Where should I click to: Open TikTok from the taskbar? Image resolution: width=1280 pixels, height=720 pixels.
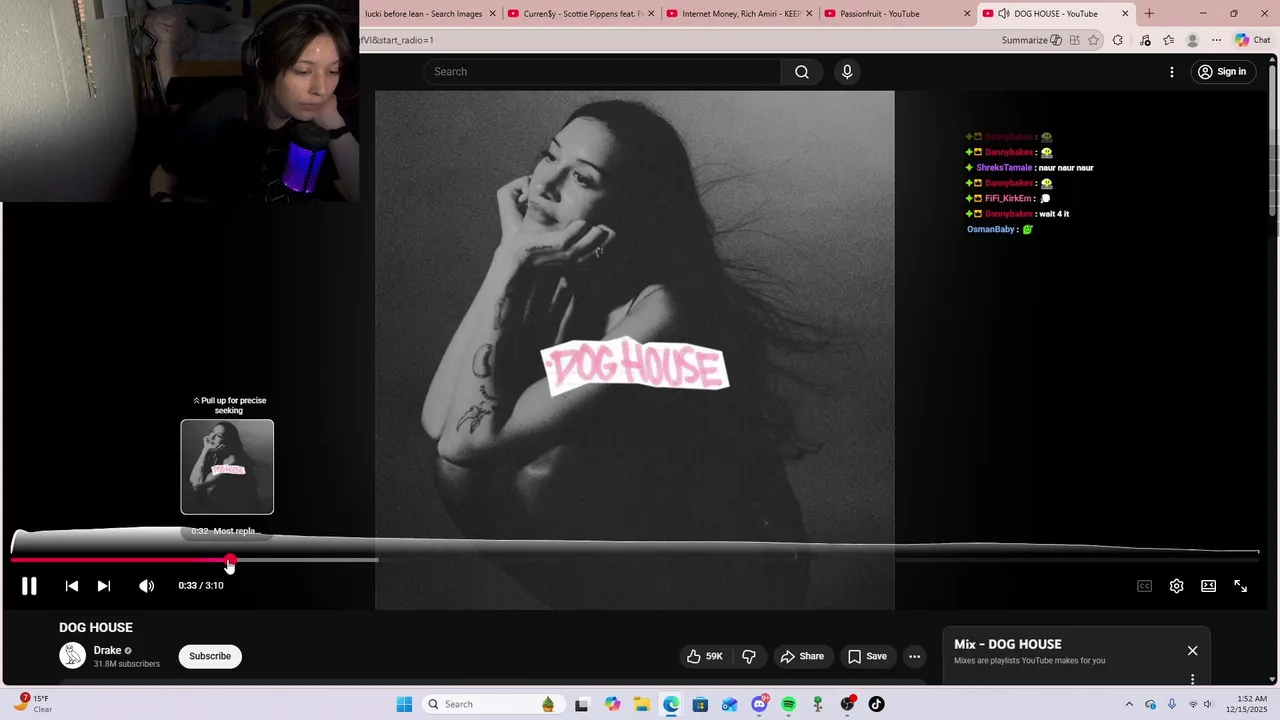point(877,704)
